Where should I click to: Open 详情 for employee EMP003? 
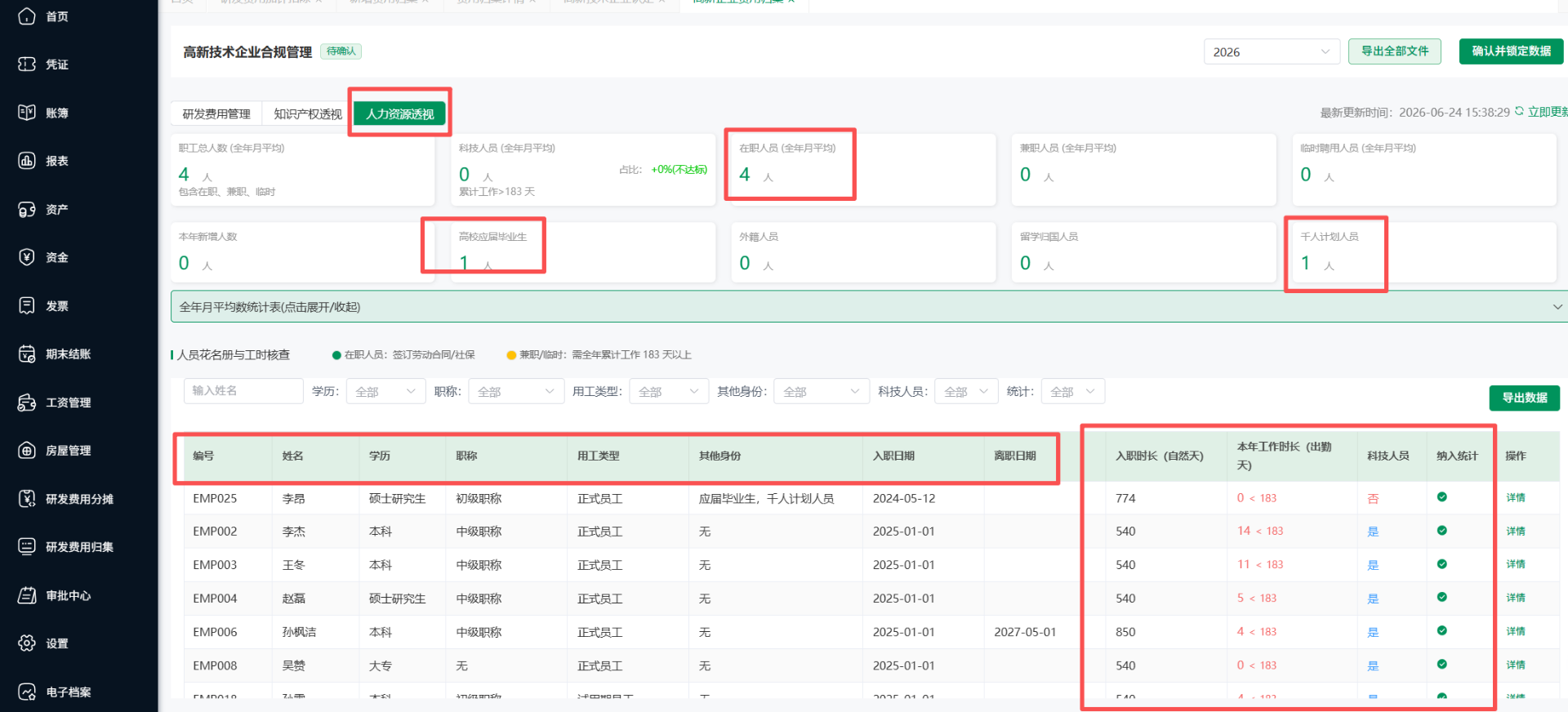[x=1516, y=564]
